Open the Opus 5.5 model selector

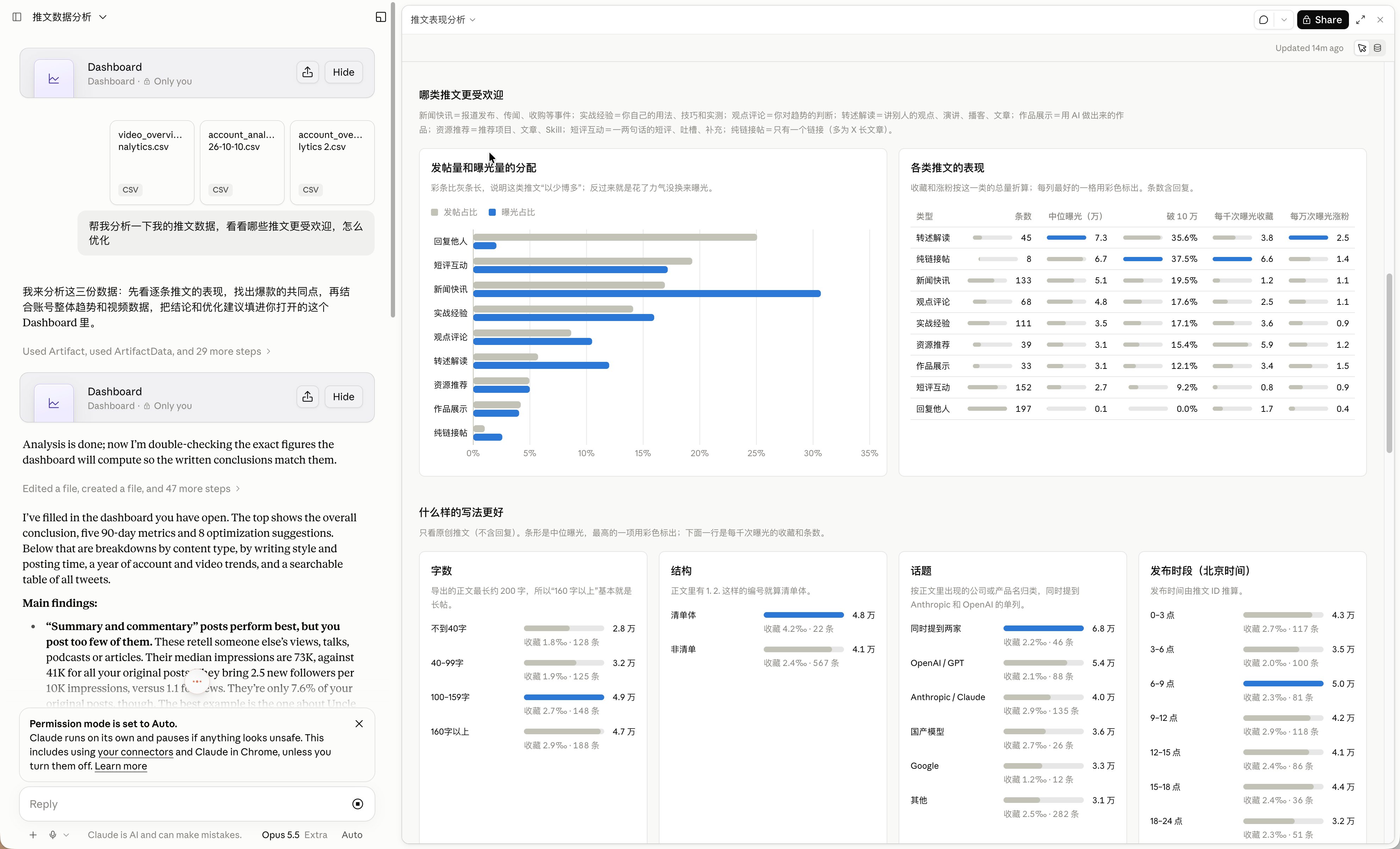[281, 835]
